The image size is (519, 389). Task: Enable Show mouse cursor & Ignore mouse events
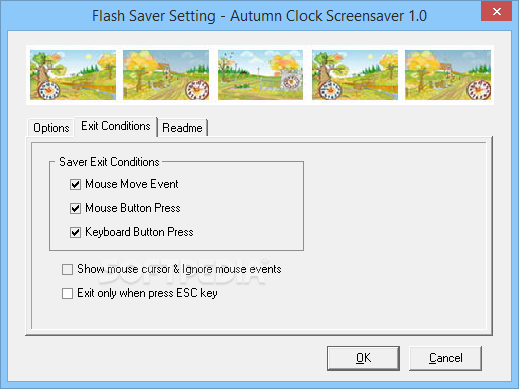point(67,269)
